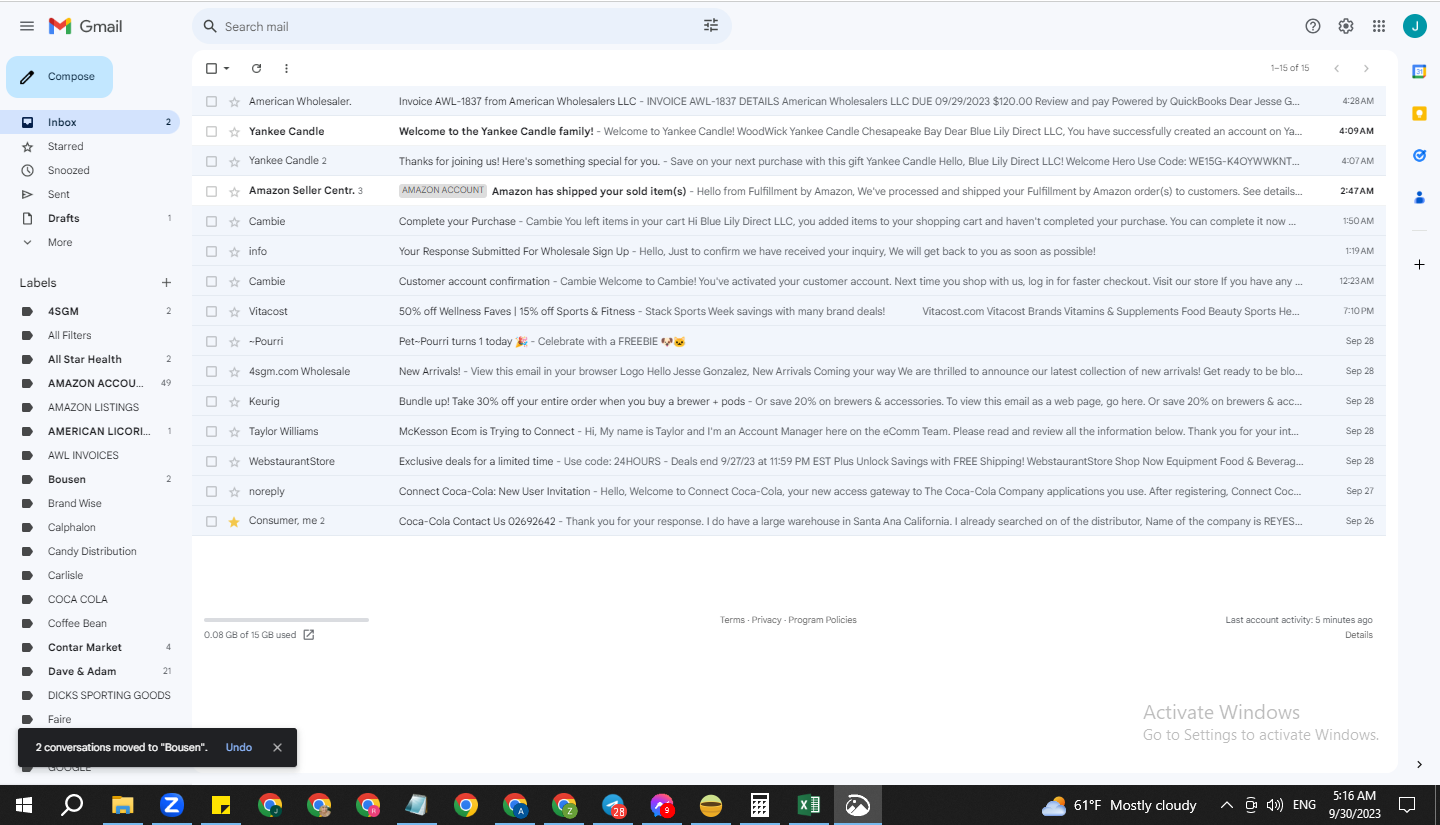This screenshot has width=1440, height=825.
Task: Click the Search mail field
Action: click(460, 26)
